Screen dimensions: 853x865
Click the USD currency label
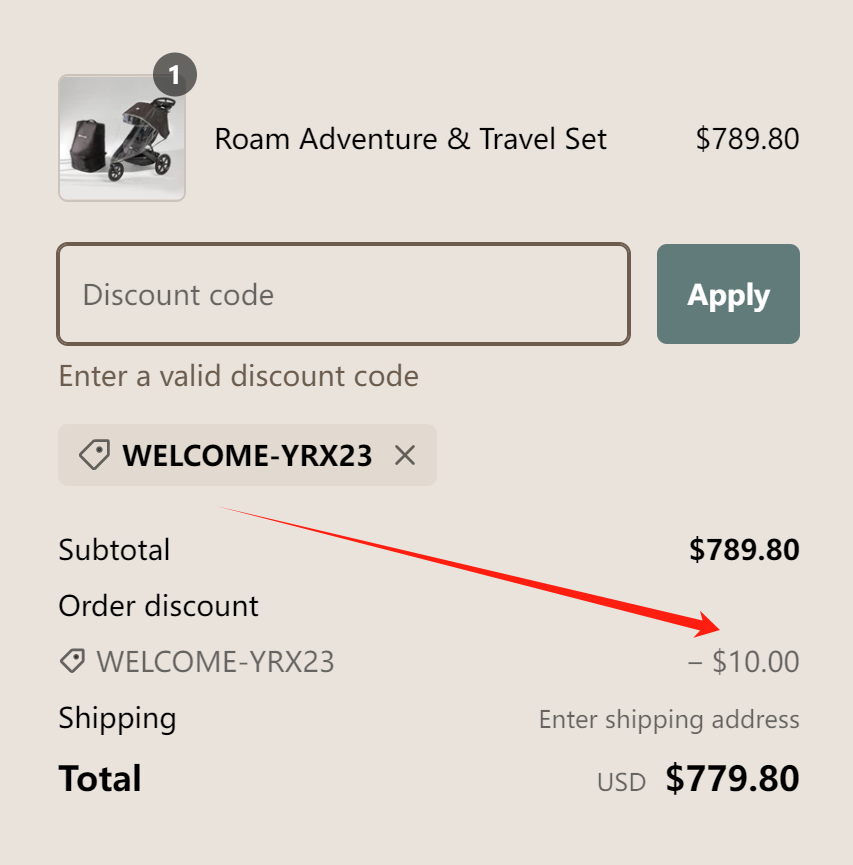621,782
